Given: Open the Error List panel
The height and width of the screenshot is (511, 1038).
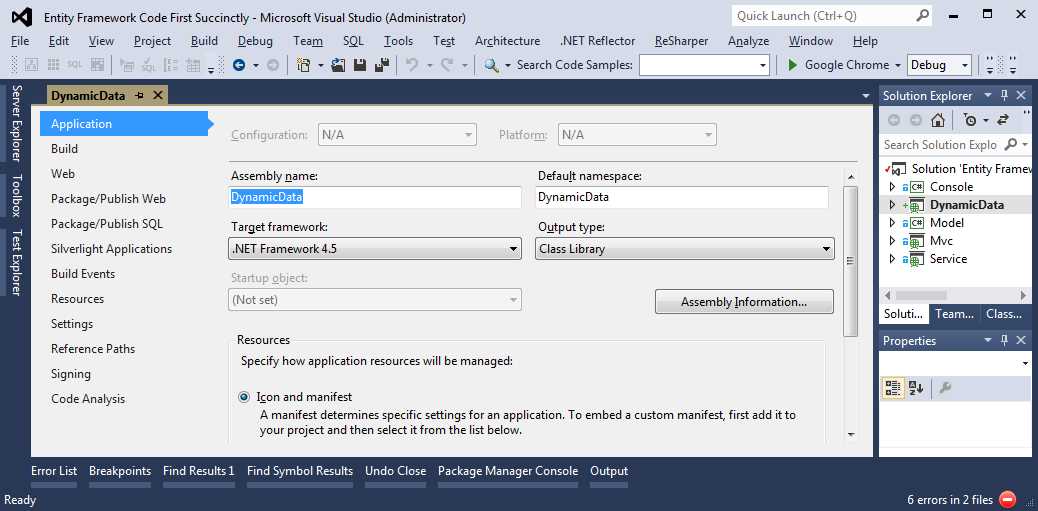Looking at the screenshot, I should (54, 471).
